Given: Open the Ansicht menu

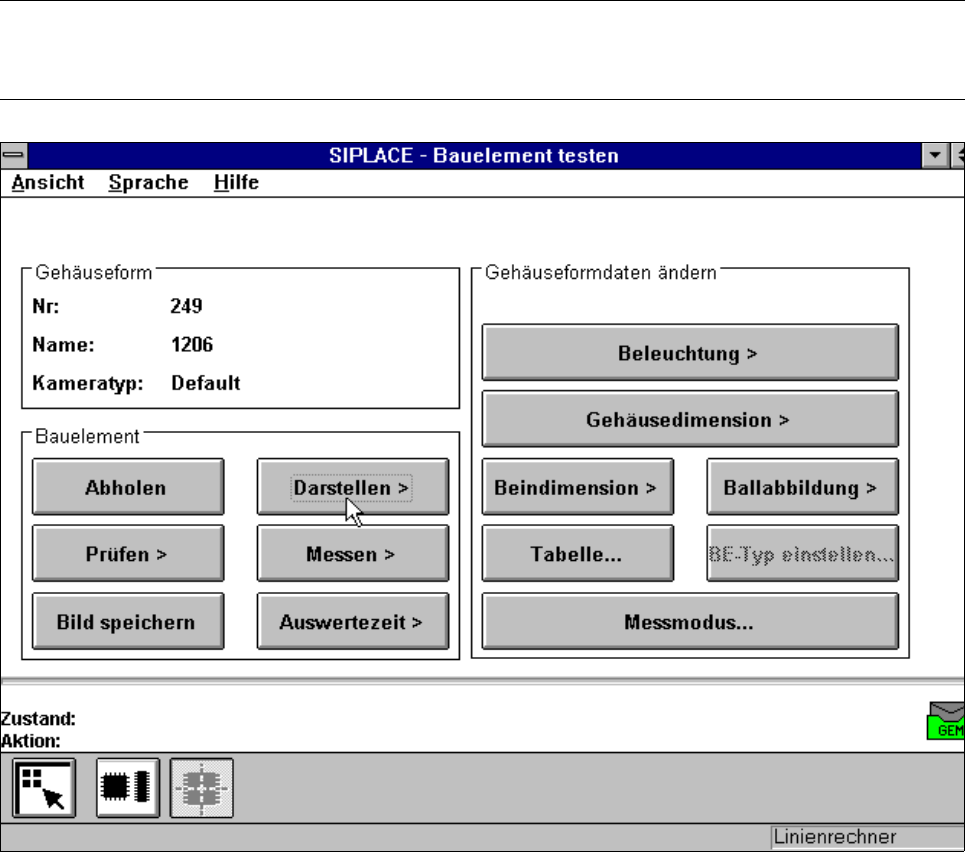Looking at the screenshot, I should point(48,182).
